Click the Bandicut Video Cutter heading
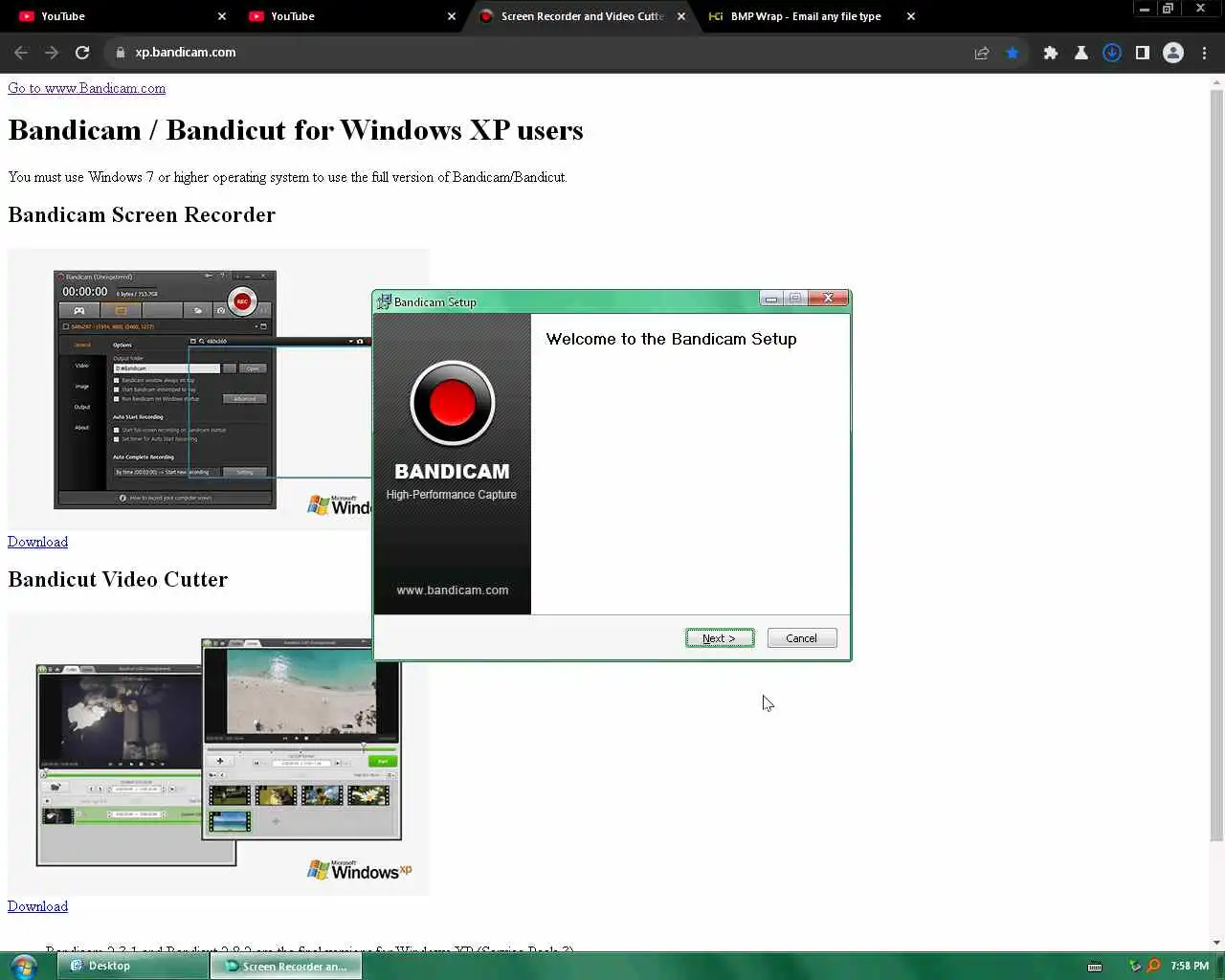This screenshot has width=1225, height=980. (118, 579)
